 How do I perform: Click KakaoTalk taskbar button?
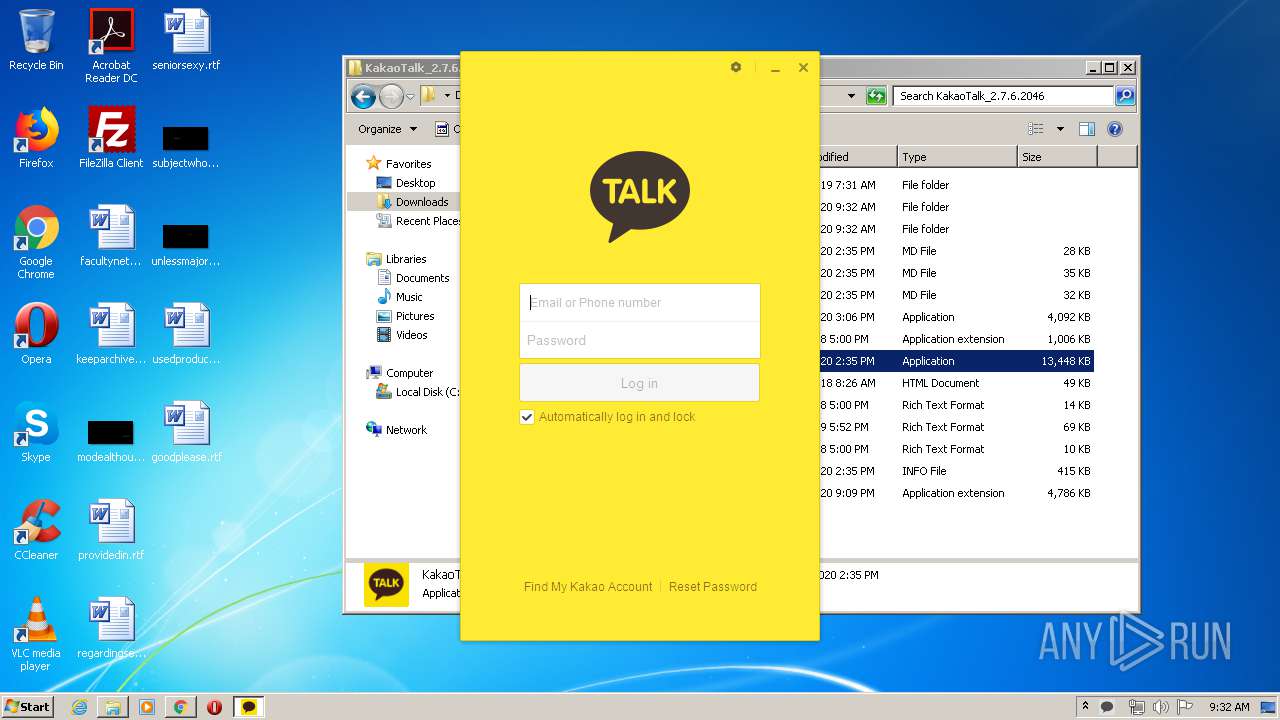(249, 707)
